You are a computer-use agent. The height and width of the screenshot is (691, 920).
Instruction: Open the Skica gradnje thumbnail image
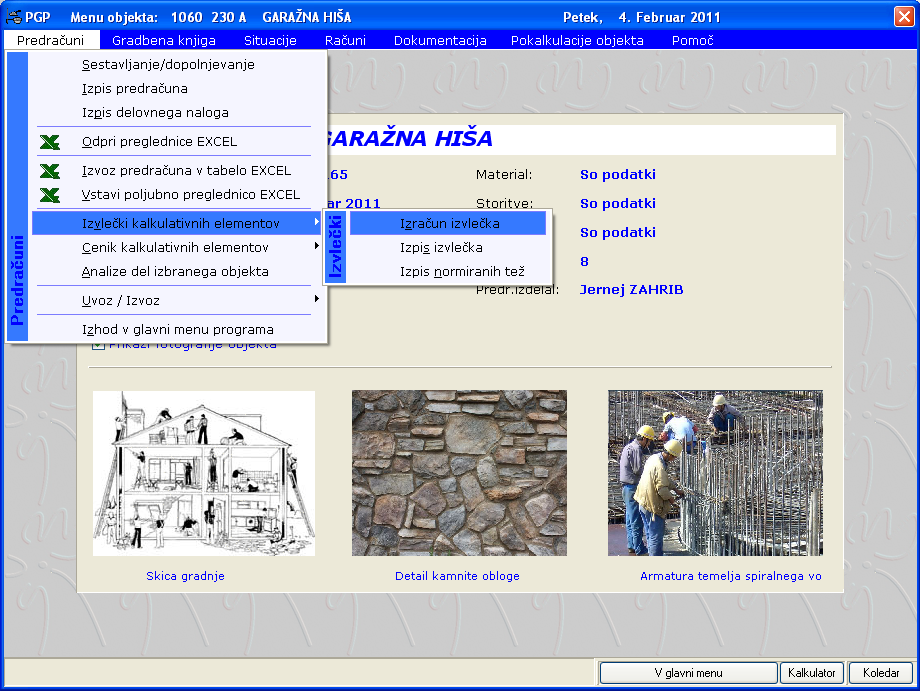[x=204, y=473]
